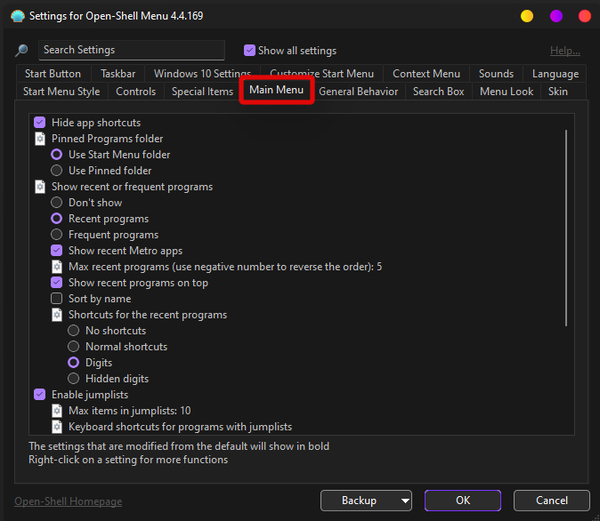Click the Max recent programs setting icon

[x=57, y=267]
